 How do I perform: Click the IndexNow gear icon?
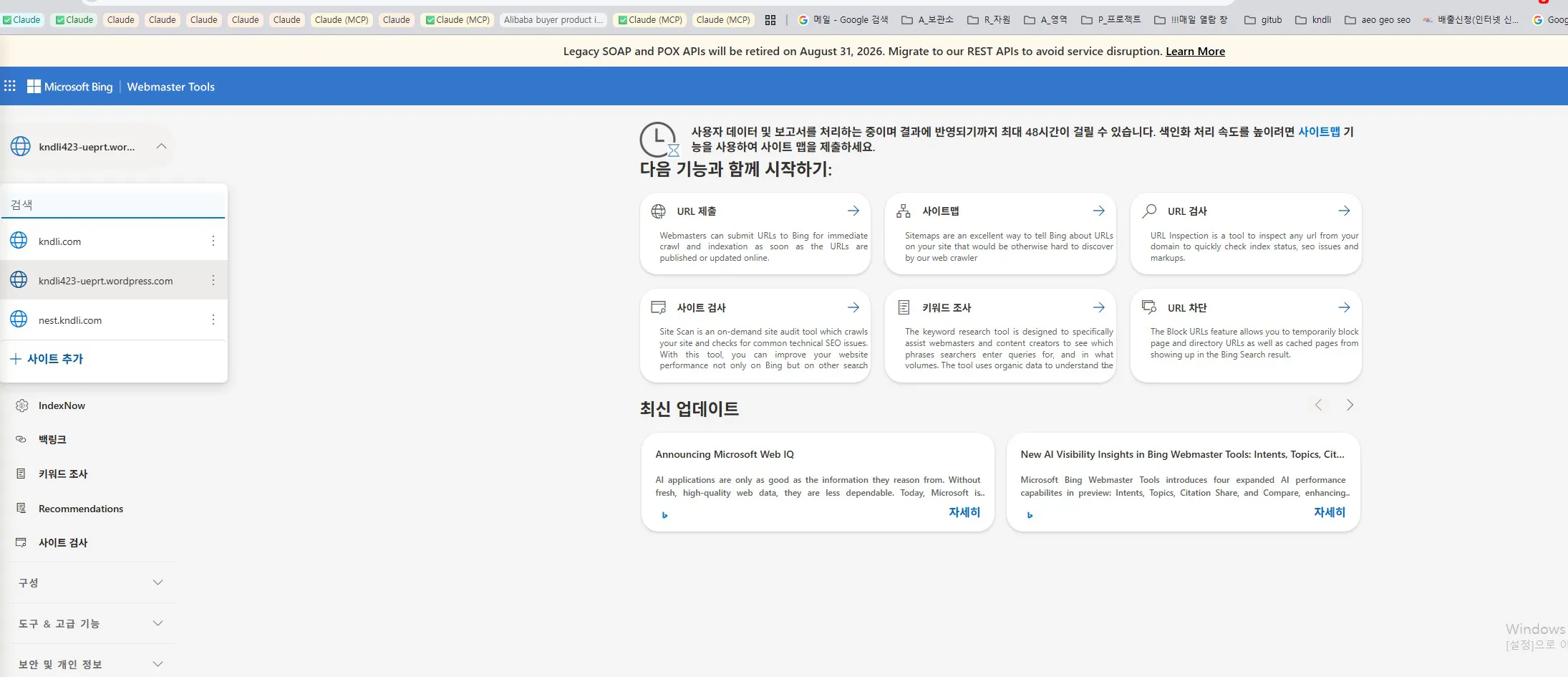[21, 405]
